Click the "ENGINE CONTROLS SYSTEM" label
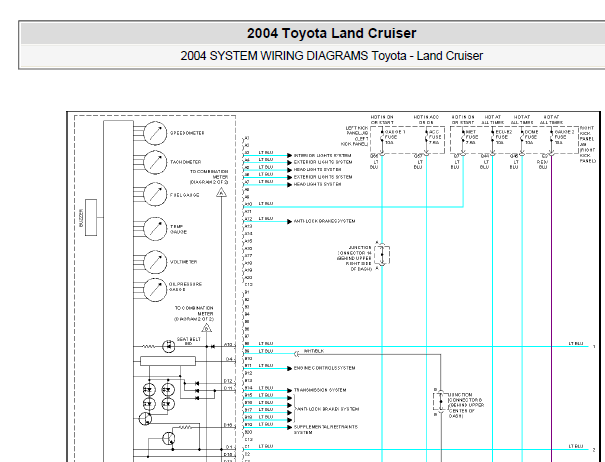605x462 pixels. (x=324, y=368)
